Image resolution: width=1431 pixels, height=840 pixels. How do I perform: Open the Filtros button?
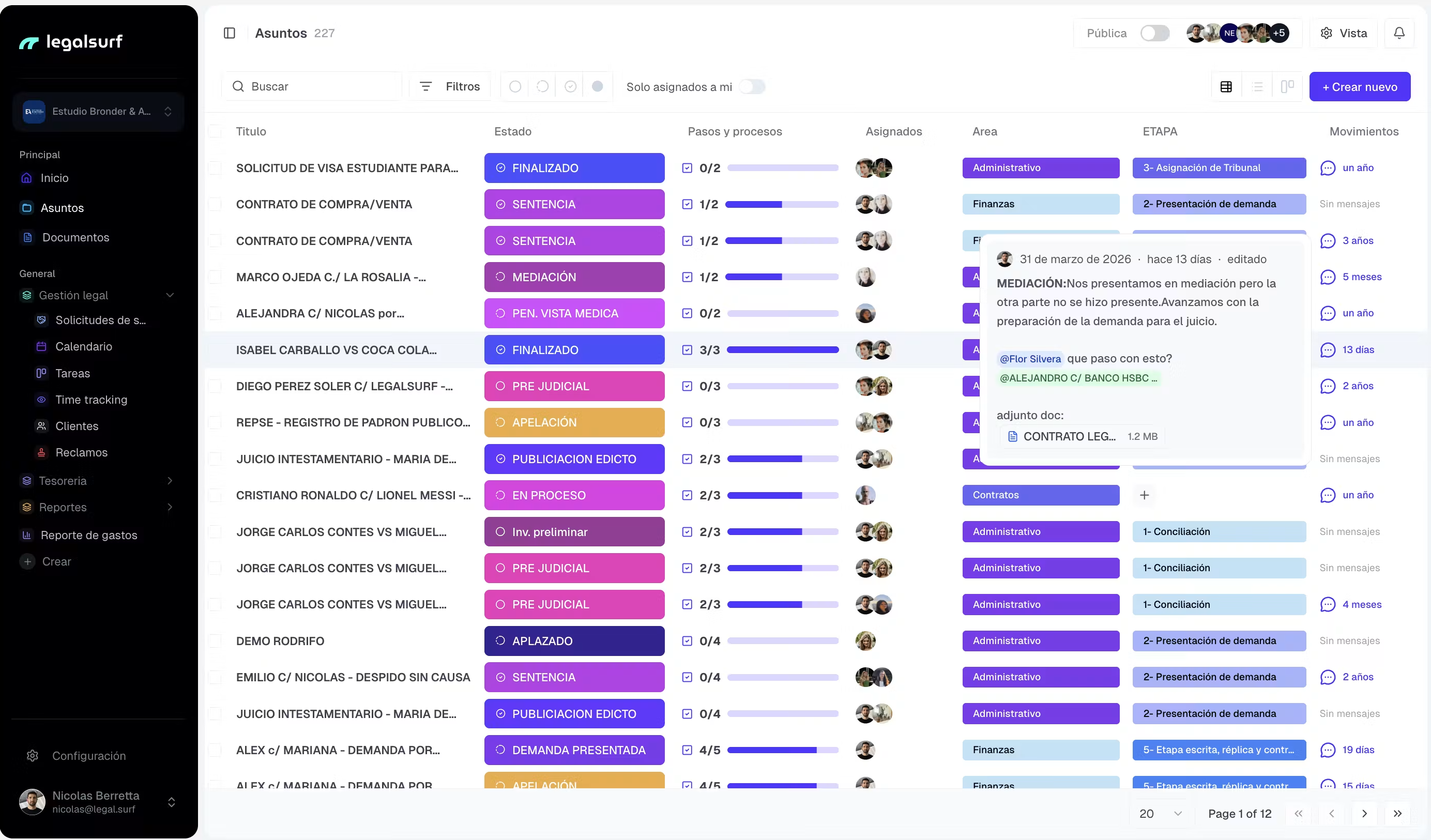[x=450, y=86]
